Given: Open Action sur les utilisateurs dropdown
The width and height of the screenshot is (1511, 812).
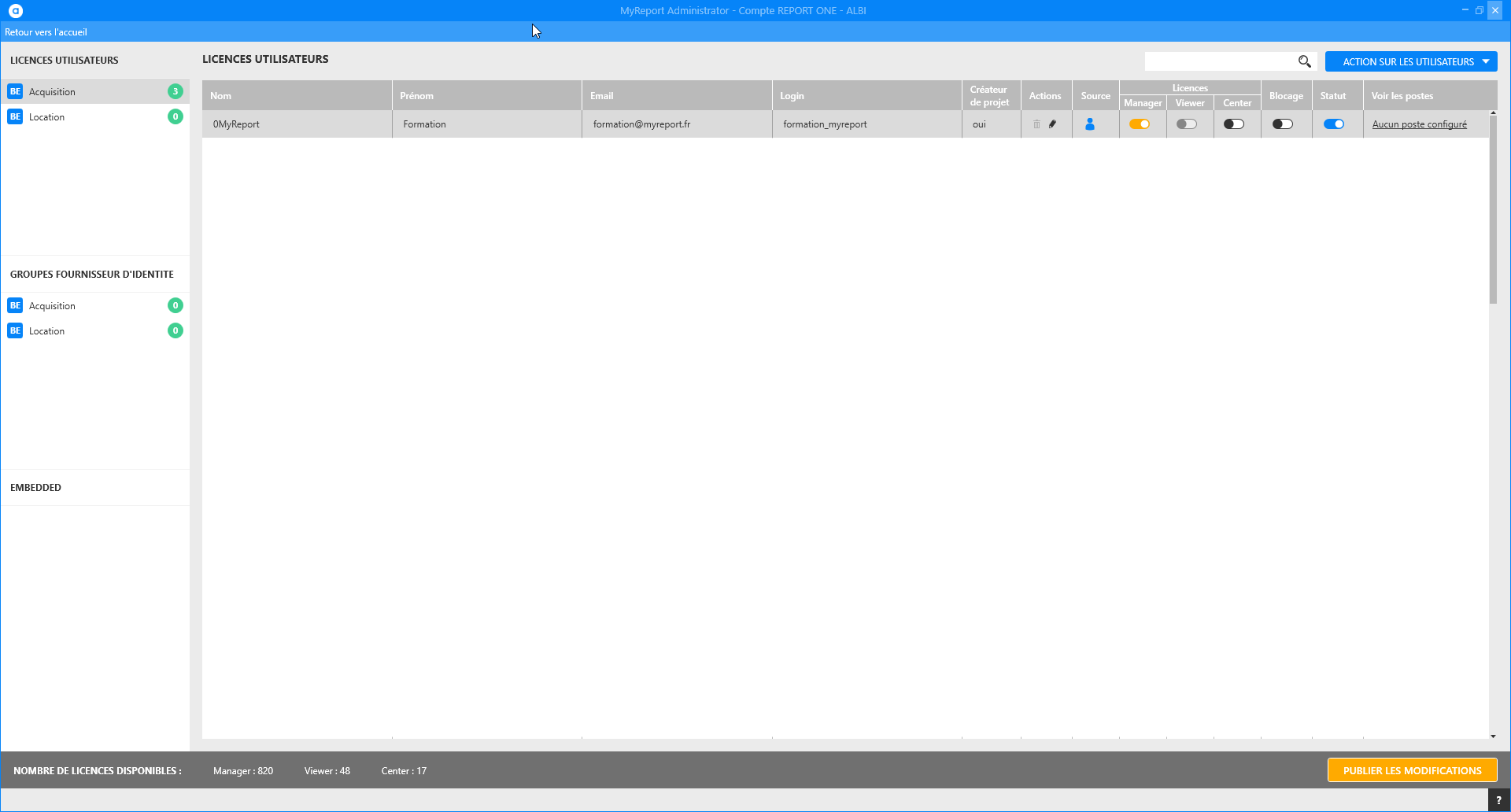Looking at the screenshot, I should coord(1410,61).
